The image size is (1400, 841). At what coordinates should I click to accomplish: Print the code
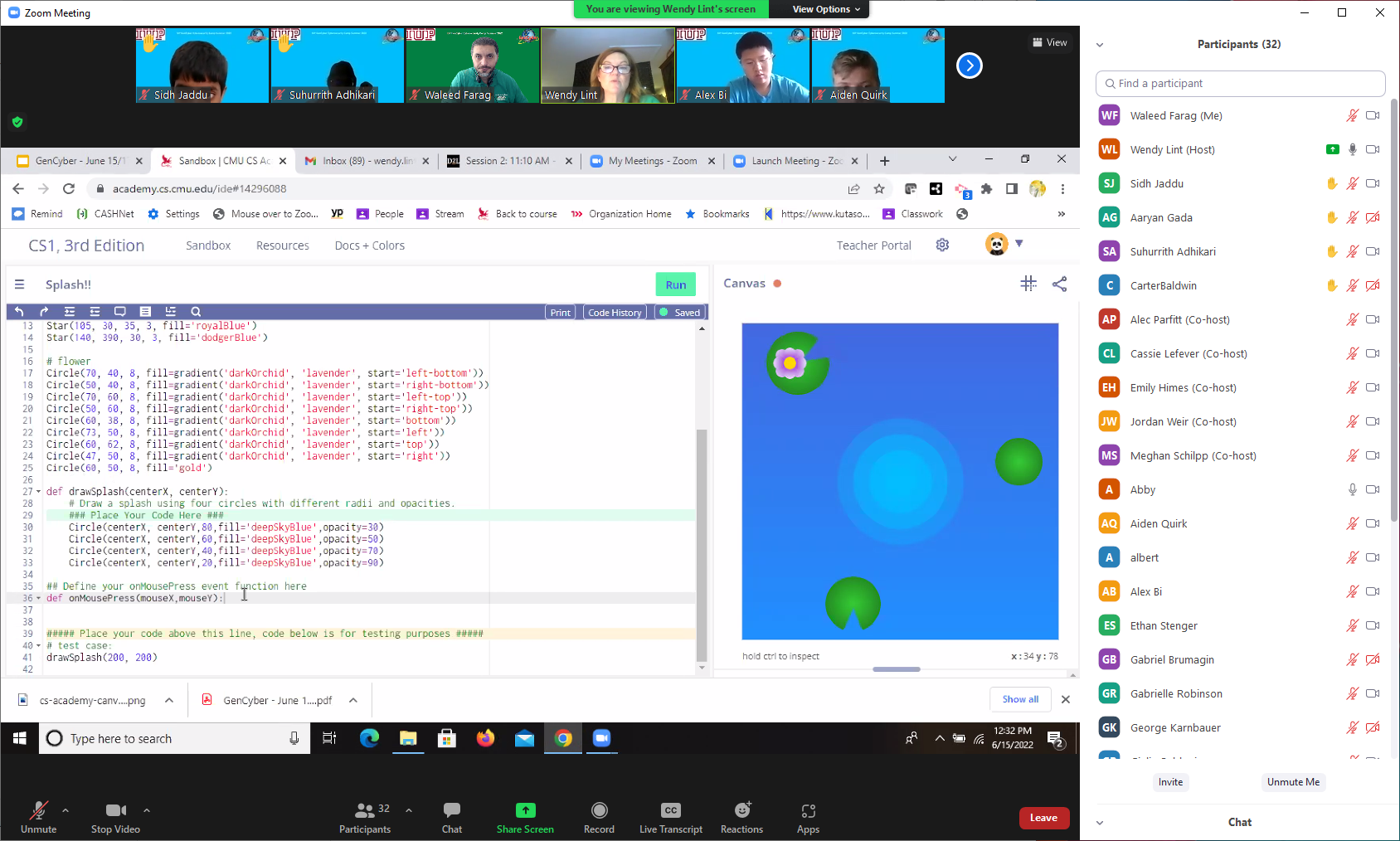point(560,313)
